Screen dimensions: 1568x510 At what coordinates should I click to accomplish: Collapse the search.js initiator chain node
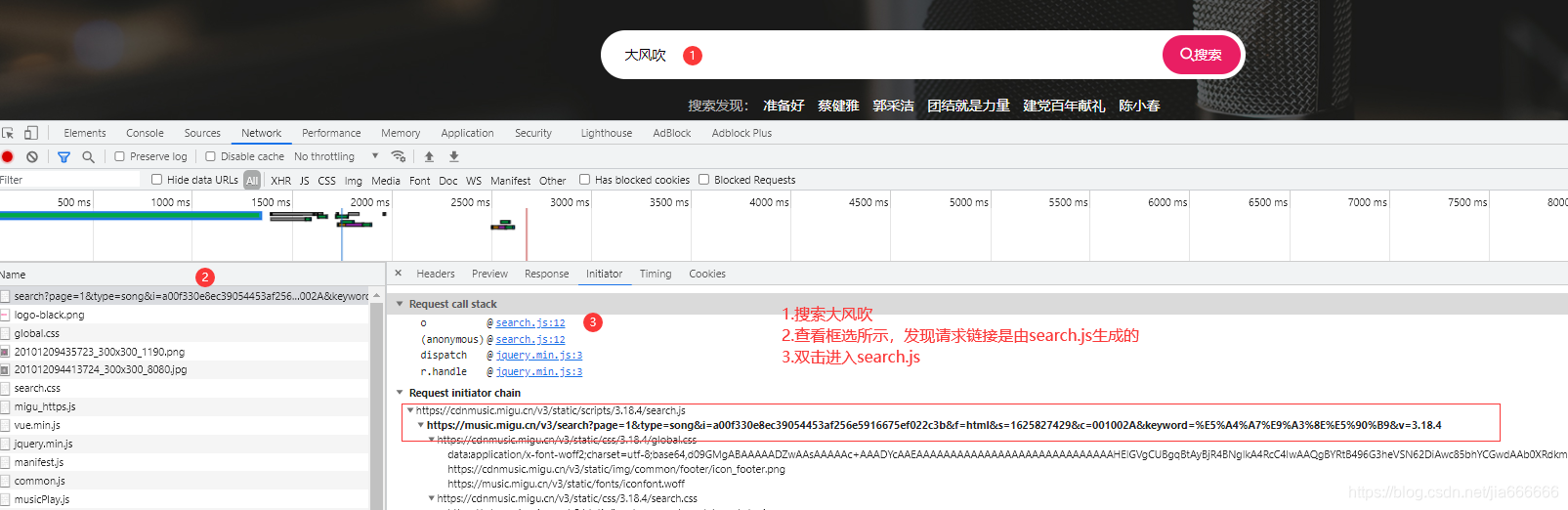[x=410, y=410]
